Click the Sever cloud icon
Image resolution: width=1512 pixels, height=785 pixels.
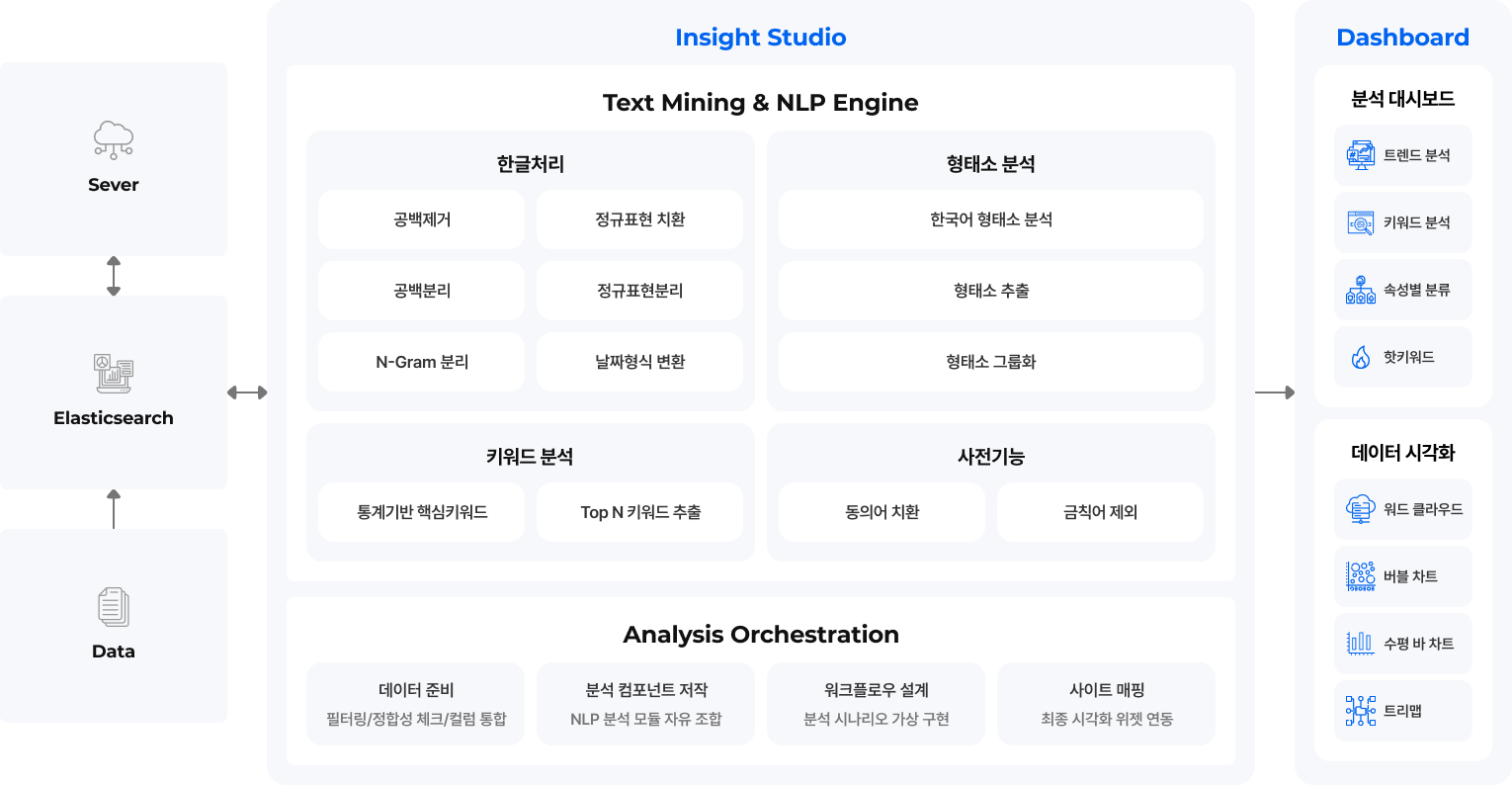[114, 139]
